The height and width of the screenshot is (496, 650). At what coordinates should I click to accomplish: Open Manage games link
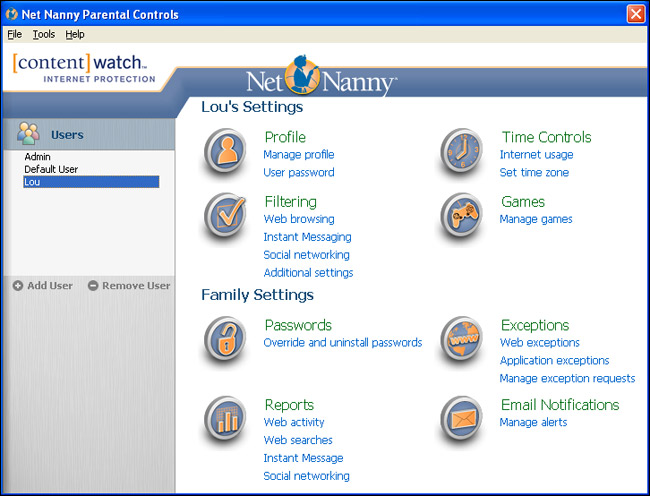pos(536,219)
